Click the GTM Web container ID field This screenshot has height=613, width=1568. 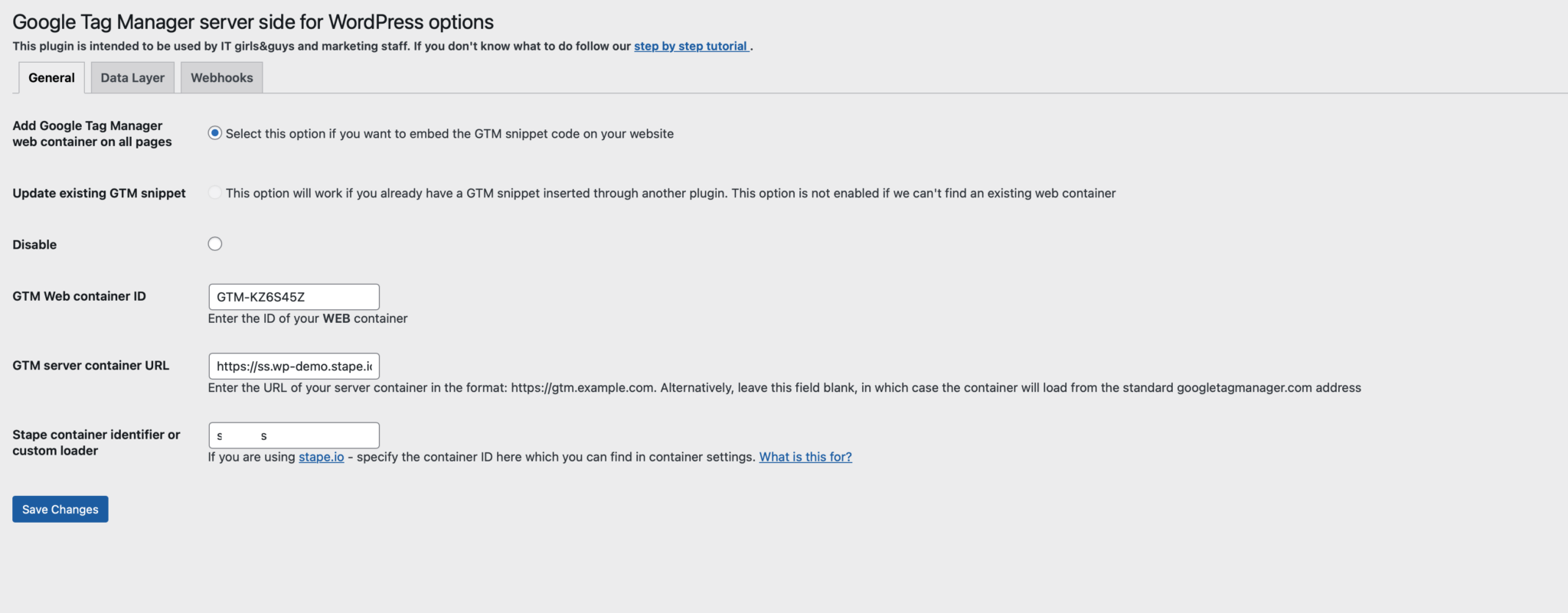coord(293,297)
